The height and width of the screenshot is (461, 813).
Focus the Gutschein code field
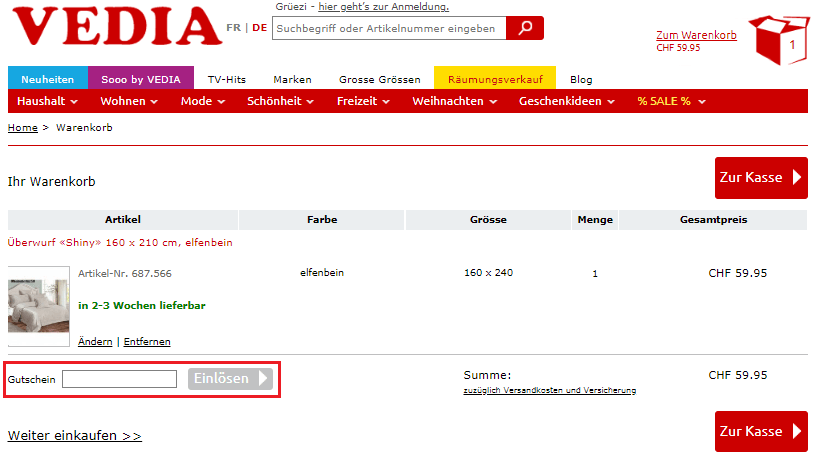(119, 379)
